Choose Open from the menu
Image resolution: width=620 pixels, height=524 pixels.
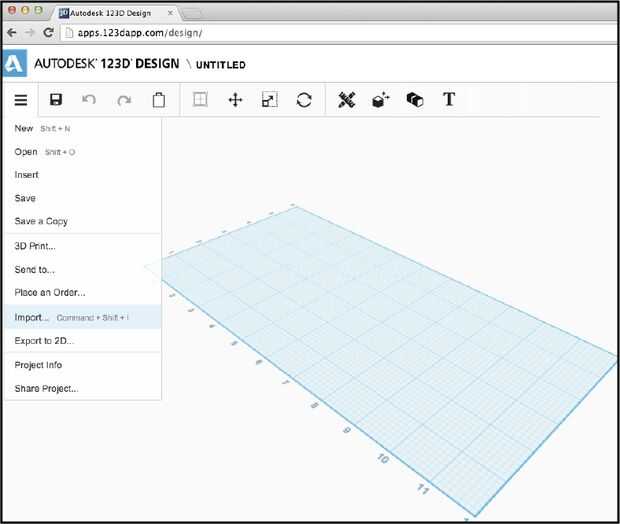(x=83, y=152)
